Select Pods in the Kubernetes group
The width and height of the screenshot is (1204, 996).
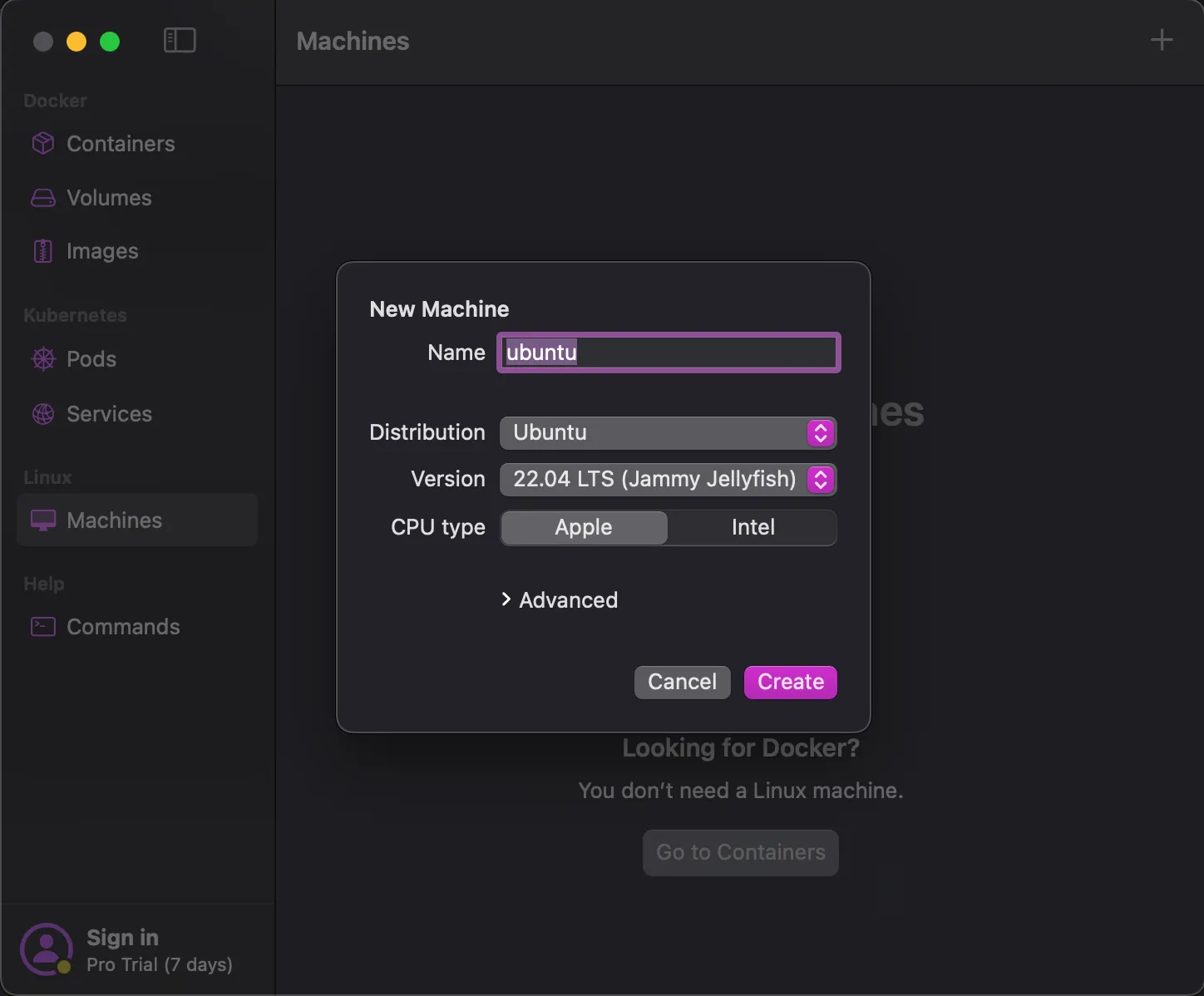(137, 359)
